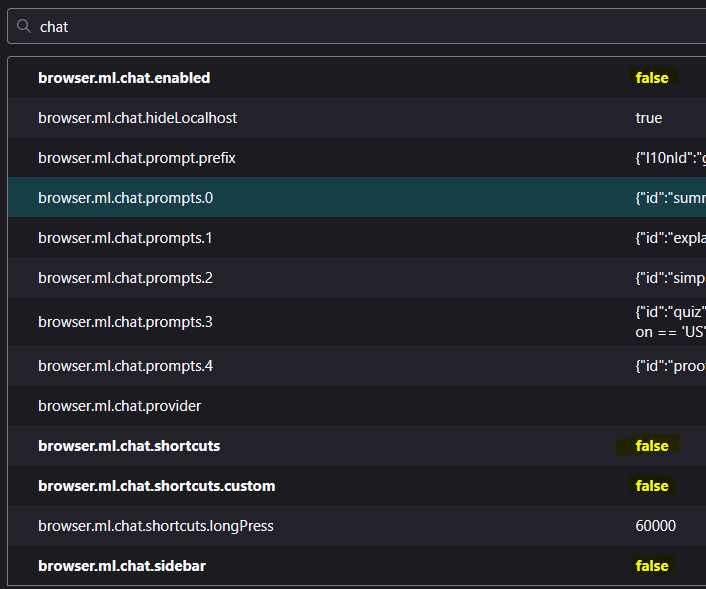Screen dimensions: 706x589
Task: Select browser.ml.chat.prompts.3 preference name
Action: (126, 322)
